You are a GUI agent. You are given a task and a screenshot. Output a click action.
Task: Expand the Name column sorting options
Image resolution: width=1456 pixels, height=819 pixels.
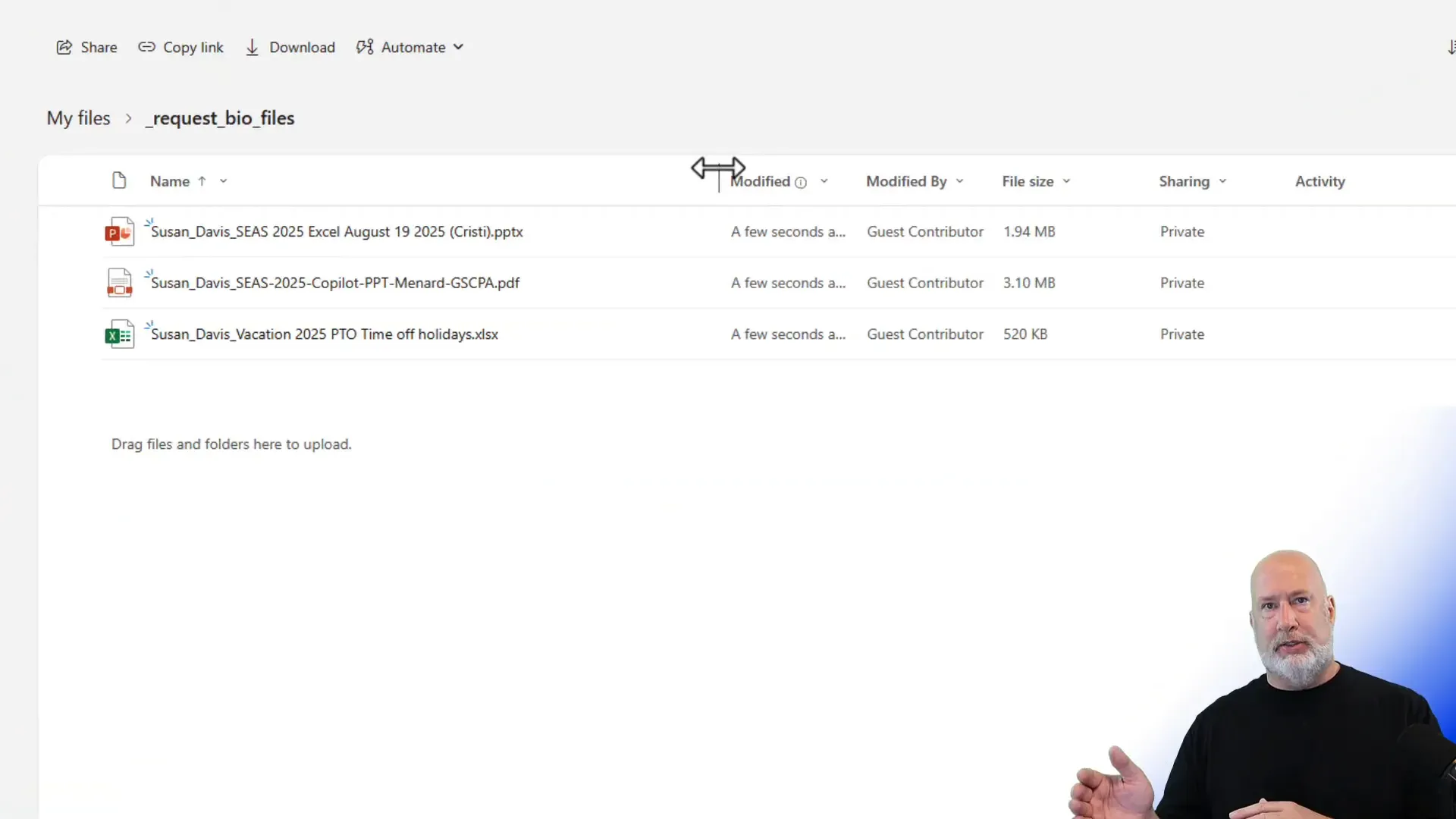tap(222, 180)
